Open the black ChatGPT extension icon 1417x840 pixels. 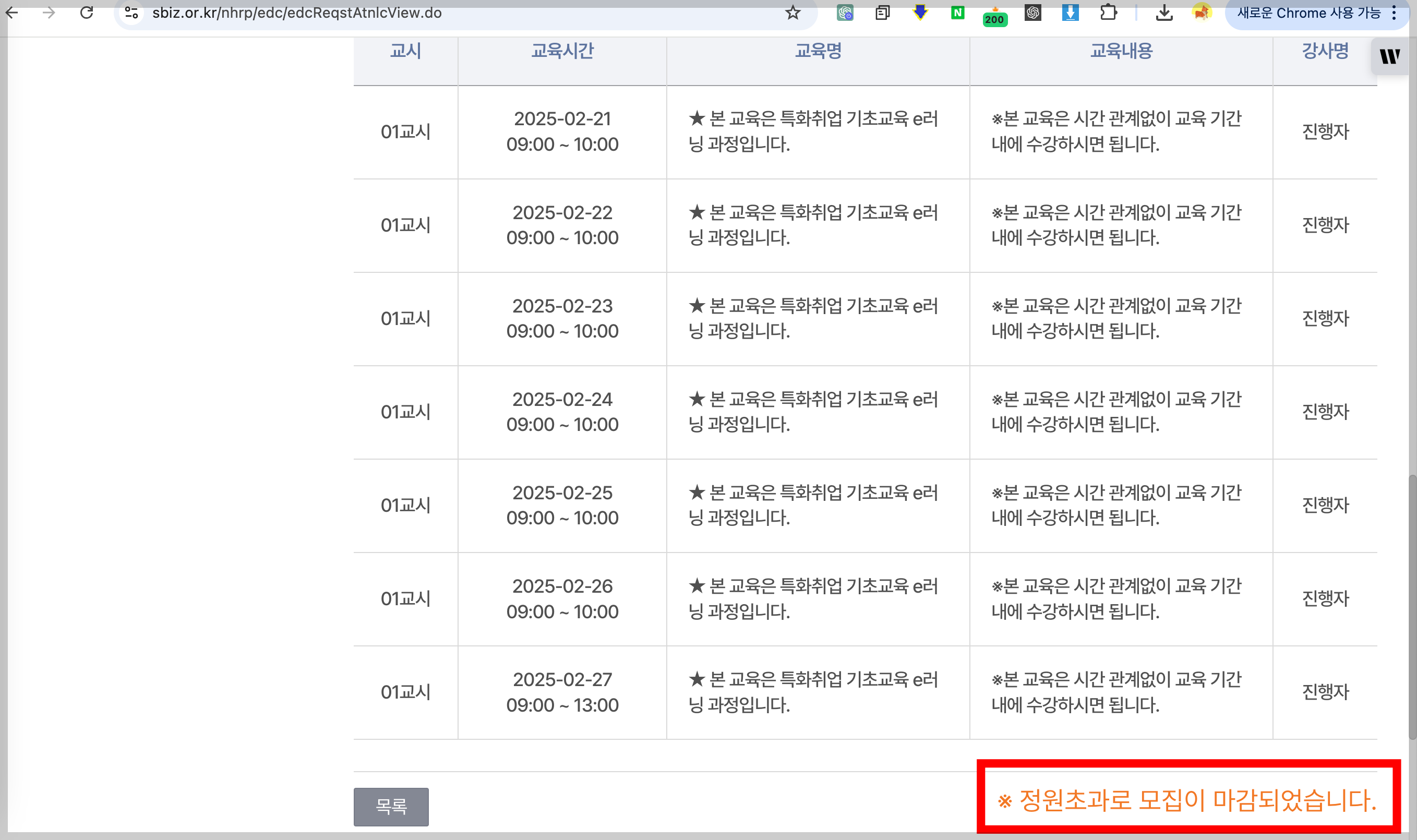point(1033,13)
